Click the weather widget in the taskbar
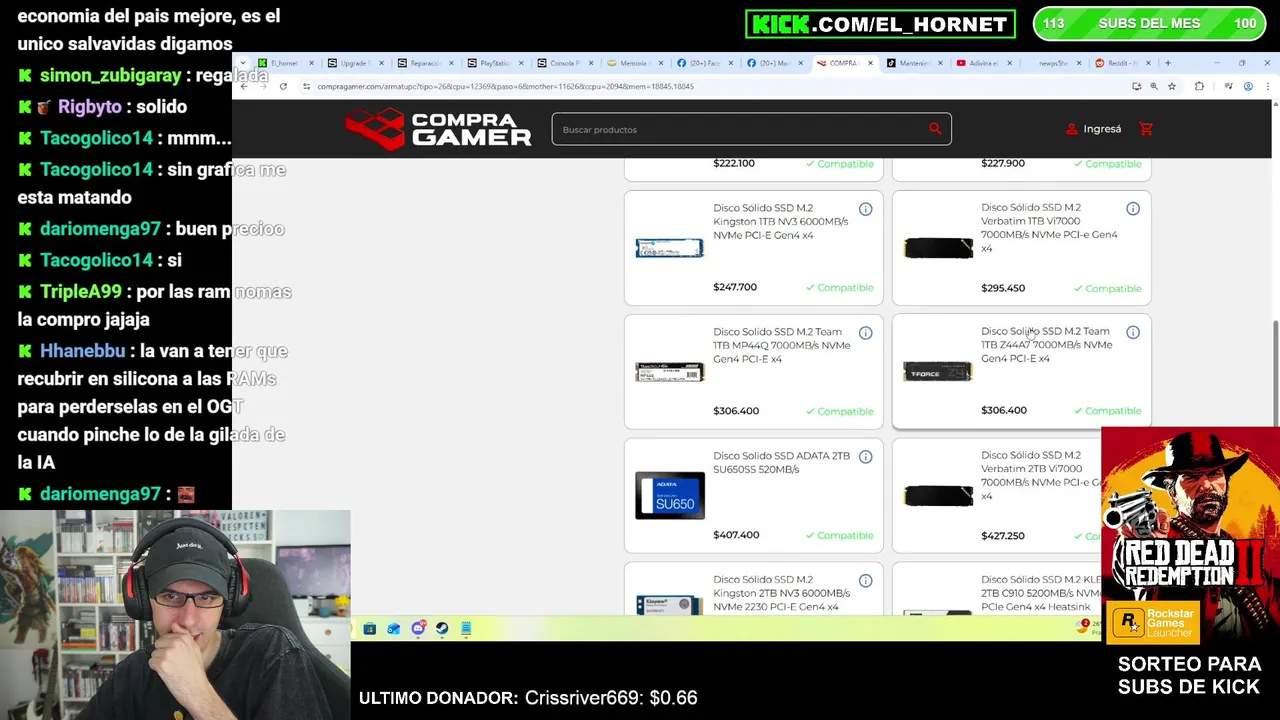 point(1089,626)
